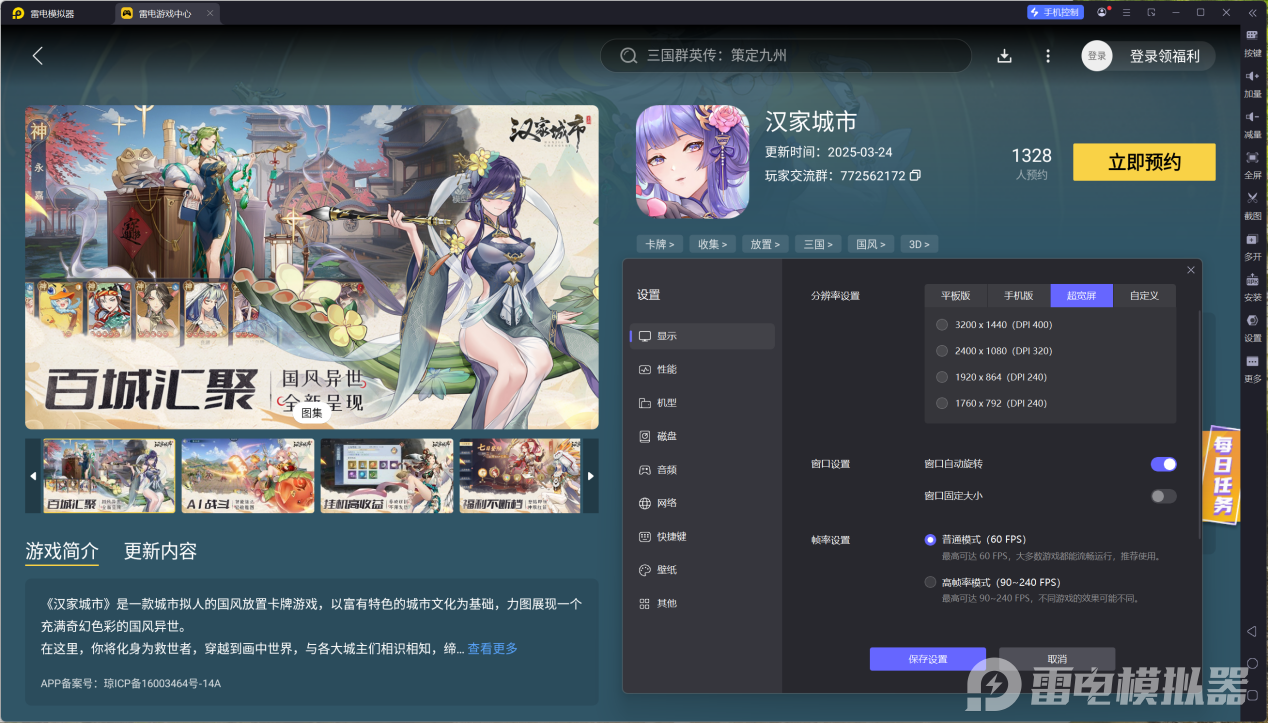
Task: Enable the 窗口固定大小 toggle
Action: 1163,496
